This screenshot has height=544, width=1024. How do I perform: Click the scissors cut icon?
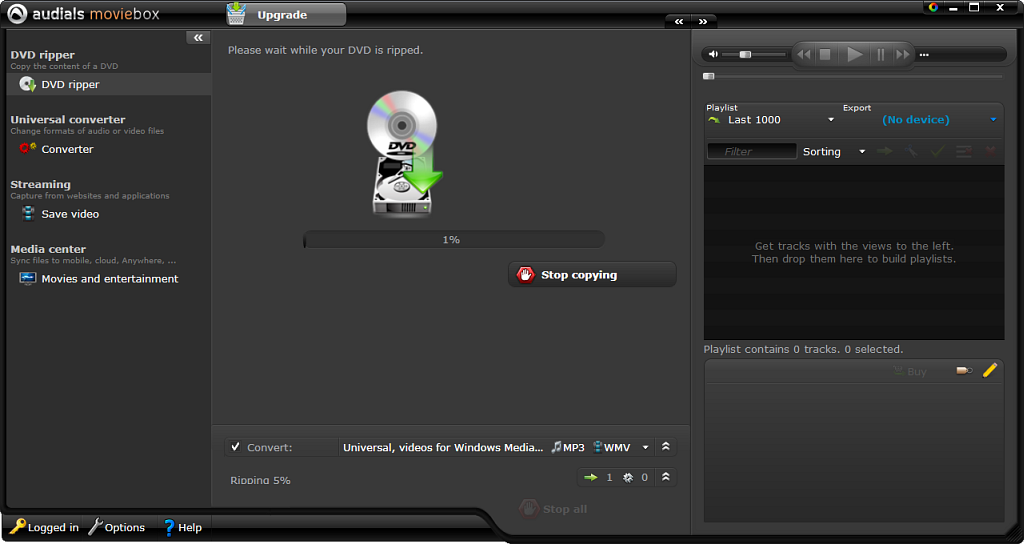[x=910, y=152]
